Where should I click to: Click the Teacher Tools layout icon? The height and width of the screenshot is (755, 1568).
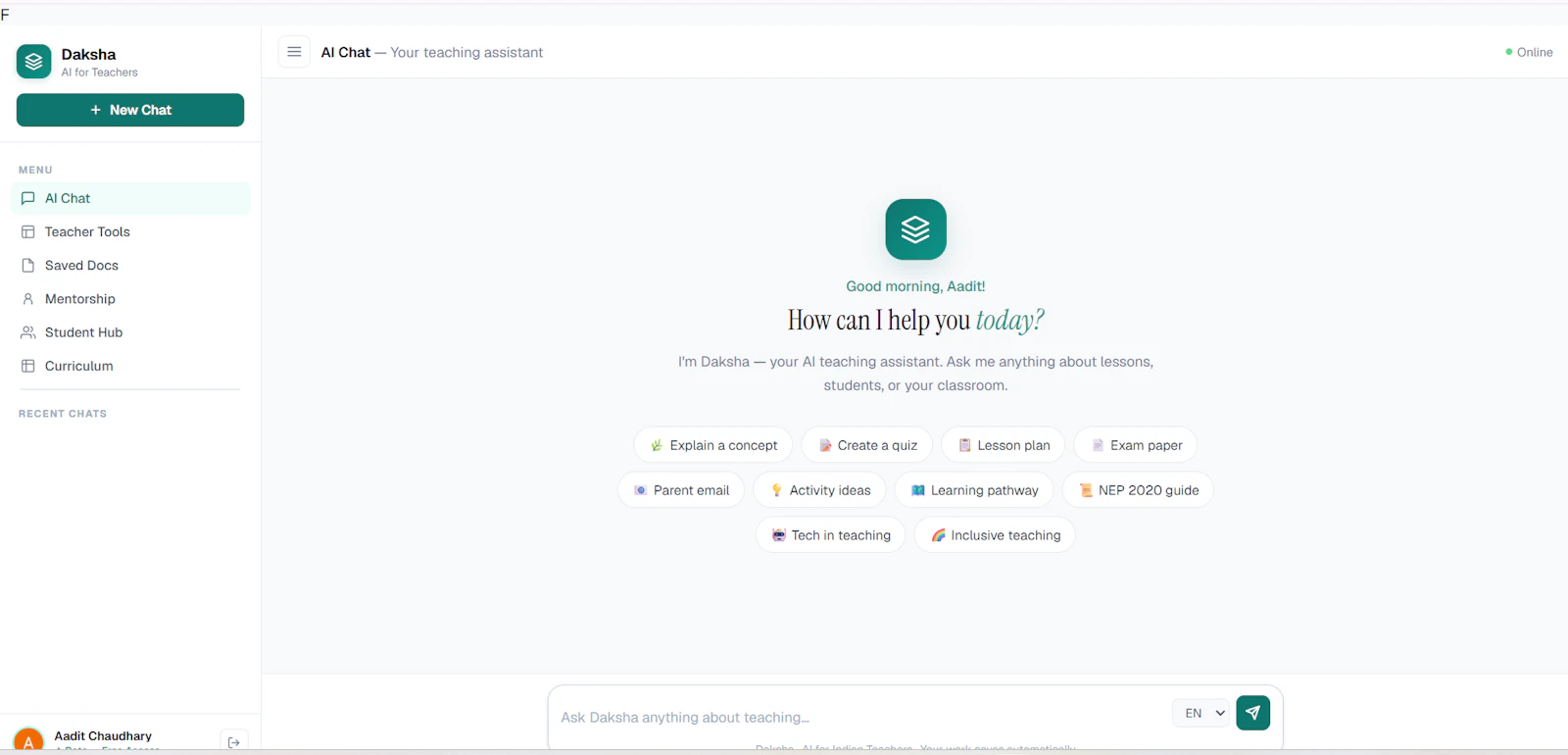tap(28, 231)
